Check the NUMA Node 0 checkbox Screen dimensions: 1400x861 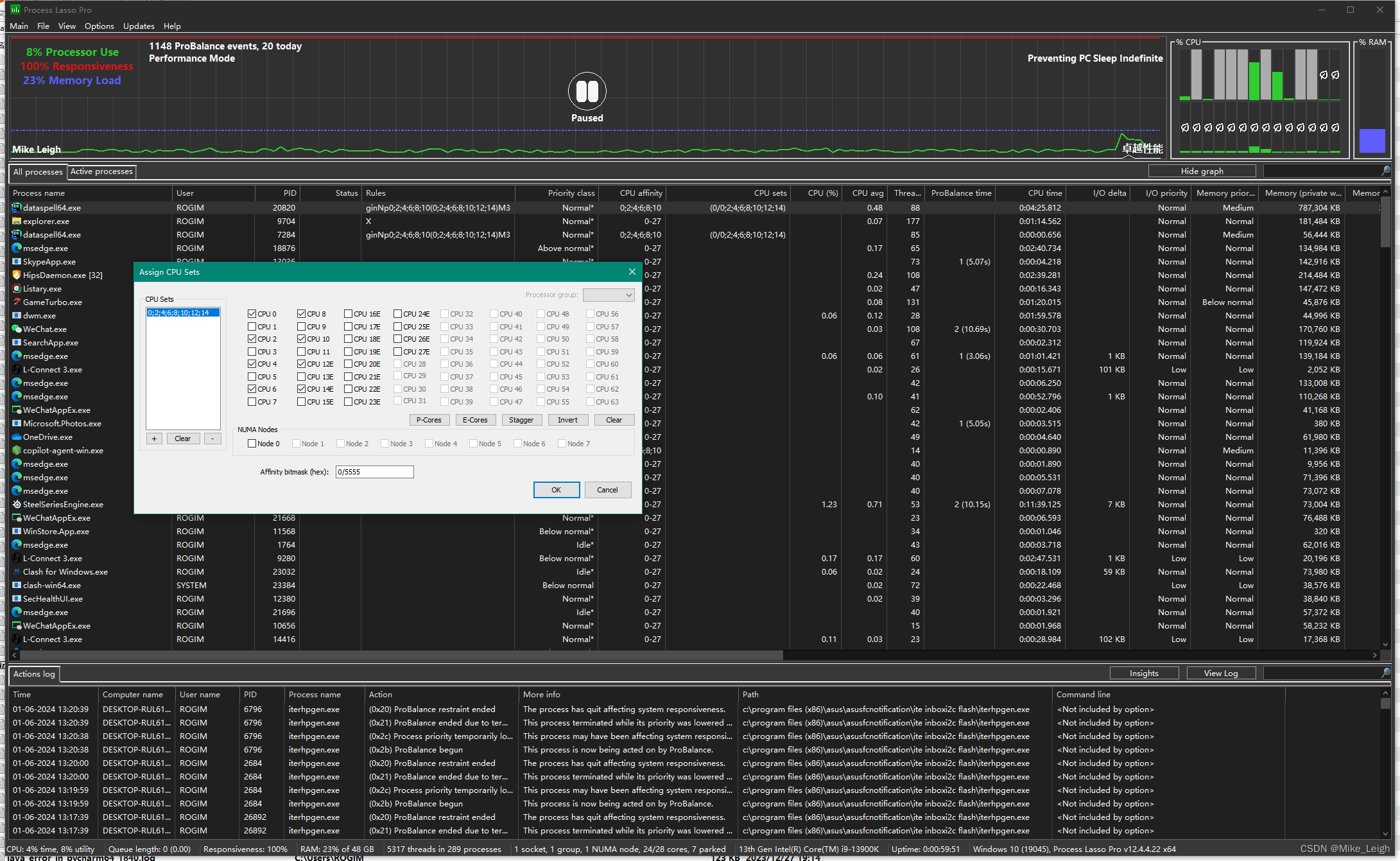(x=252, y=444)
